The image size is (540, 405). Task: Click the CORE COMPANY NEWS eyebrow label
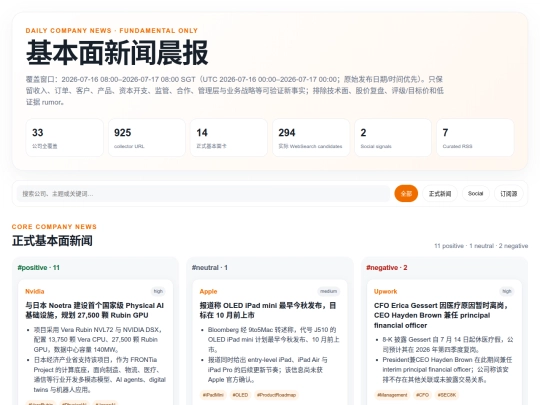(x=54, y=227)
